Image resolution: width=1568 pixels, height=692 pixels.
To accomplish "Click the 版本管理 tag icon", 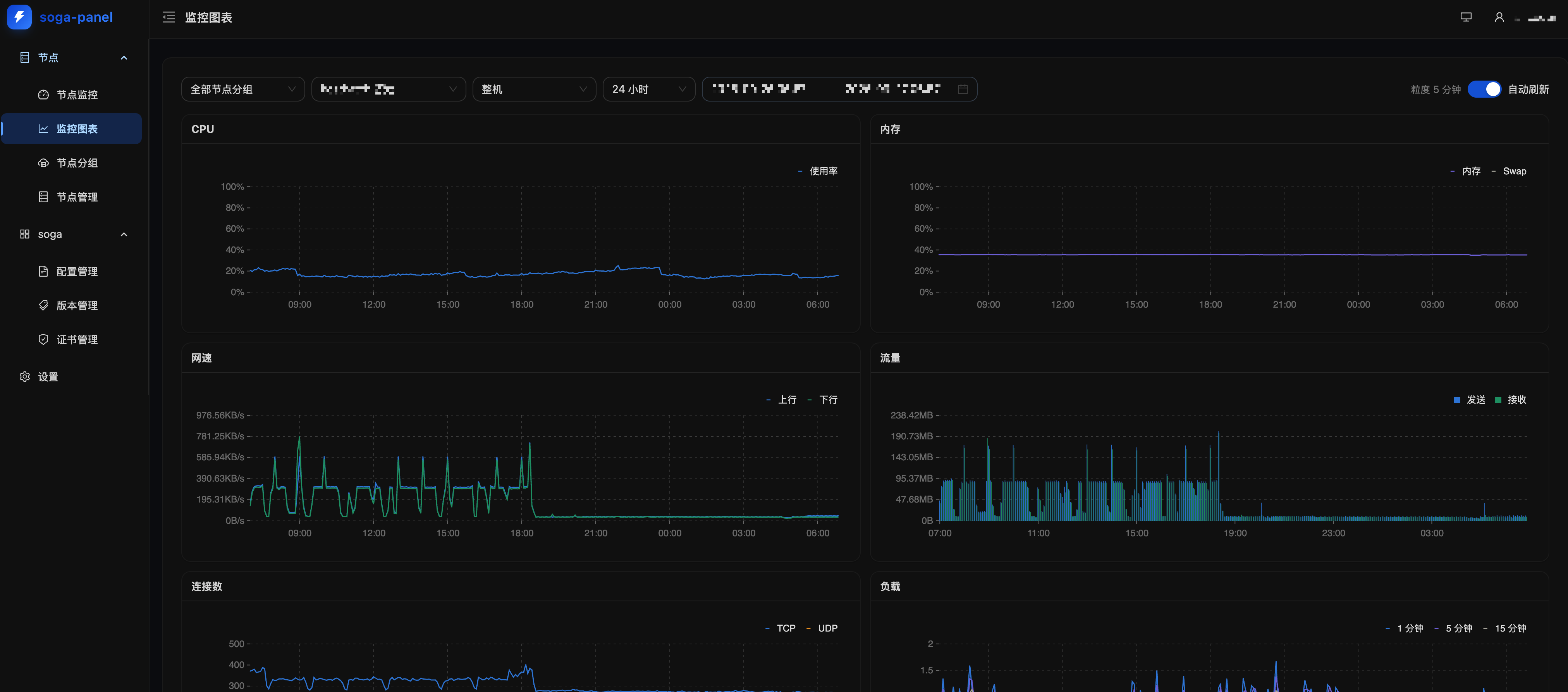I will [x=43, y=306].
